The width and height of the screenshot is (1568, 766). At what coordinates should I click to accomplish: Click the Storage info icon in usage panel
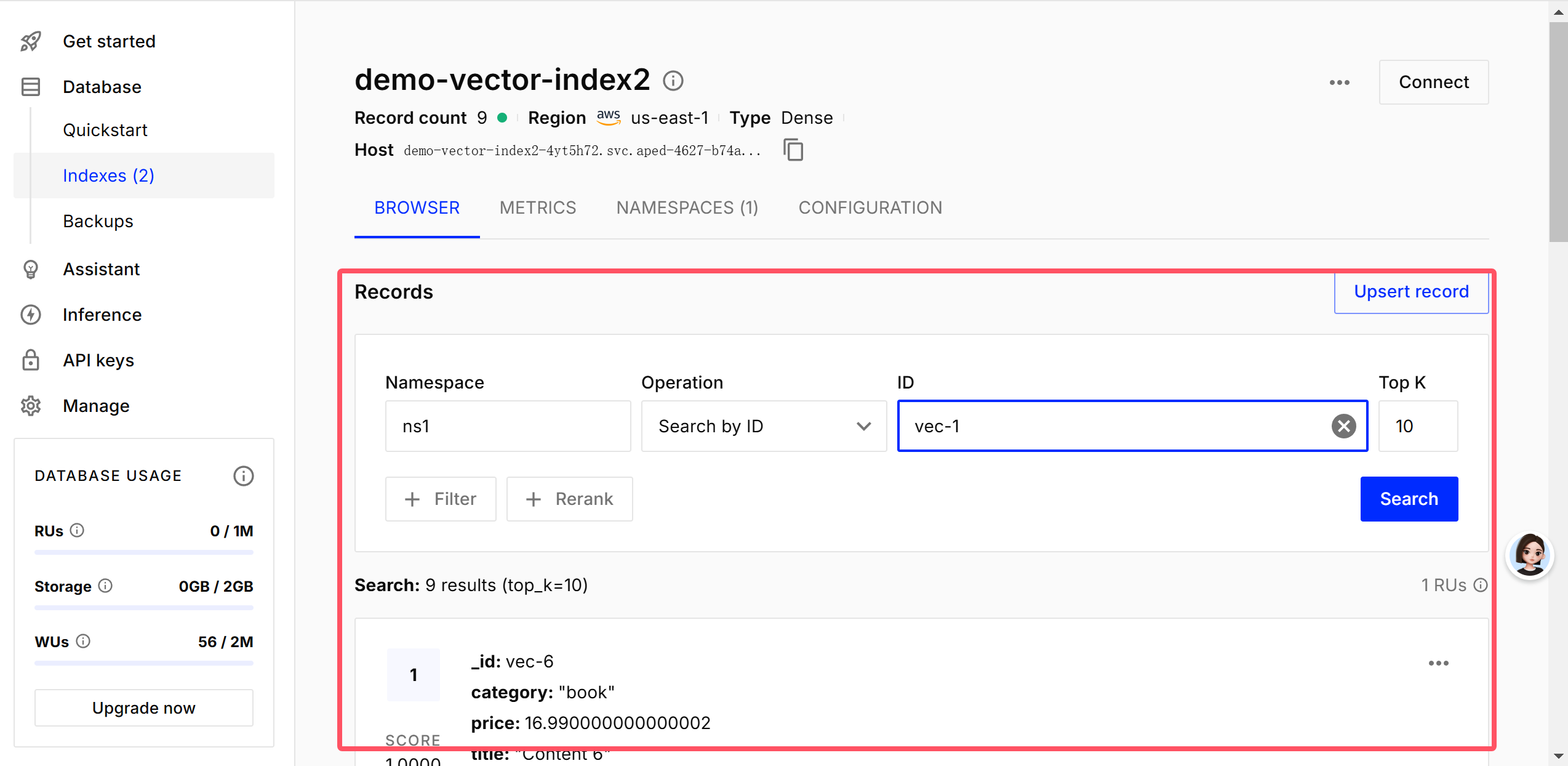click(x=105, y=586)
